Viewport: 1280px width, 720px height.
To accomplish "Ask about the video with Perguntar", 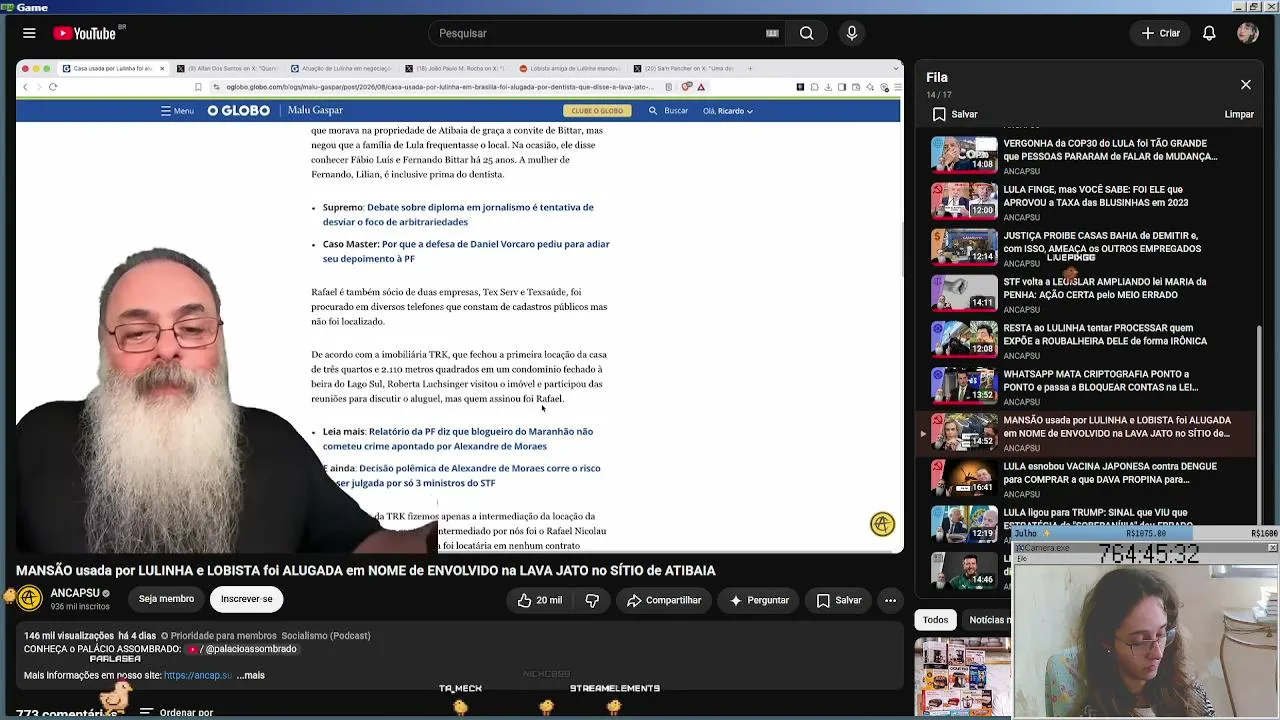I will pyautogui.click(x=760, y=600).
